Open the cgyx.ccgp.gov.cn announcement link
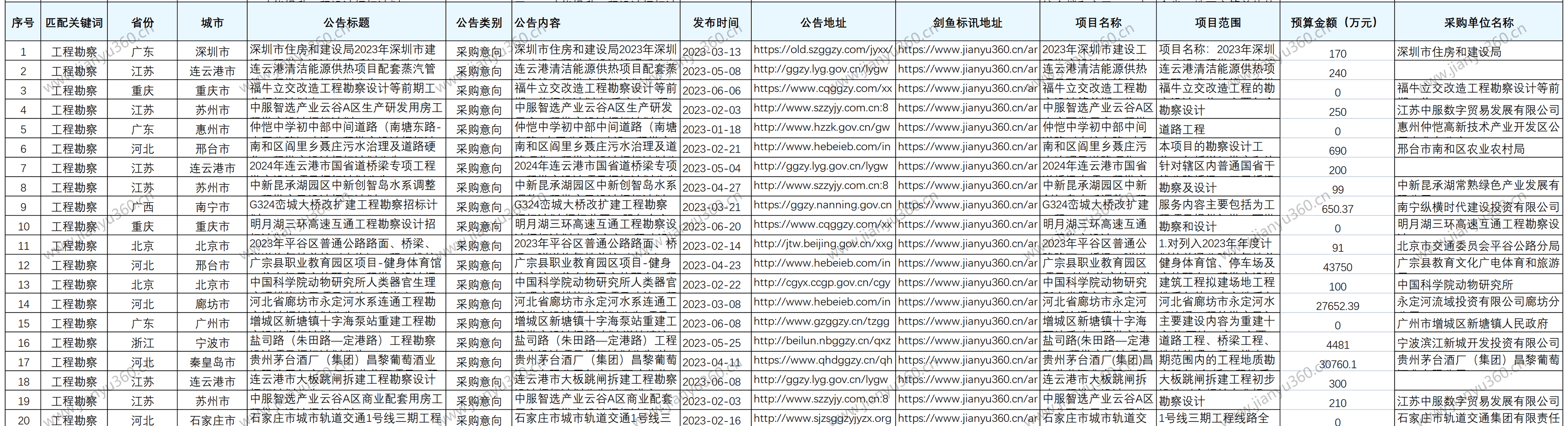 click(x=823, y=284)
